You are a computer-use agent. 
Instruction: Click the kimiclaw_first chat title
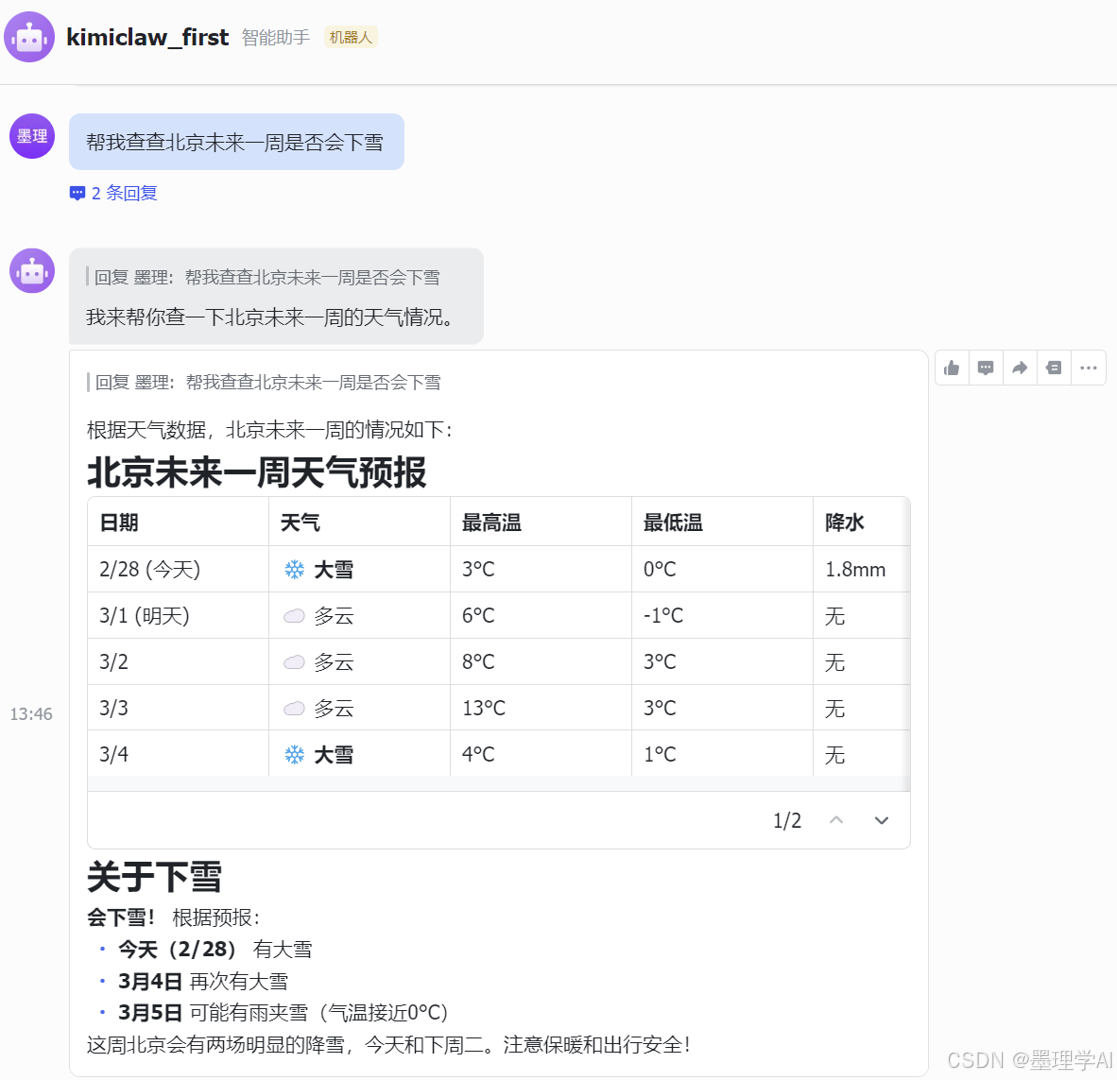point(147,37)
